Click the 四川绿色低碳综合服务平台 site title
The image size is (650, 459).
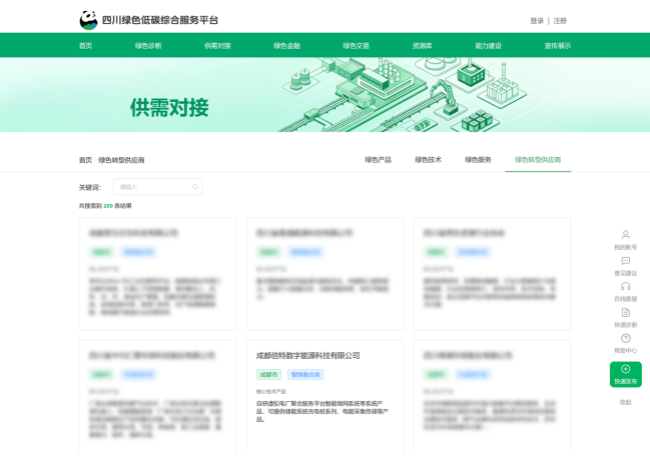point(160,20)
